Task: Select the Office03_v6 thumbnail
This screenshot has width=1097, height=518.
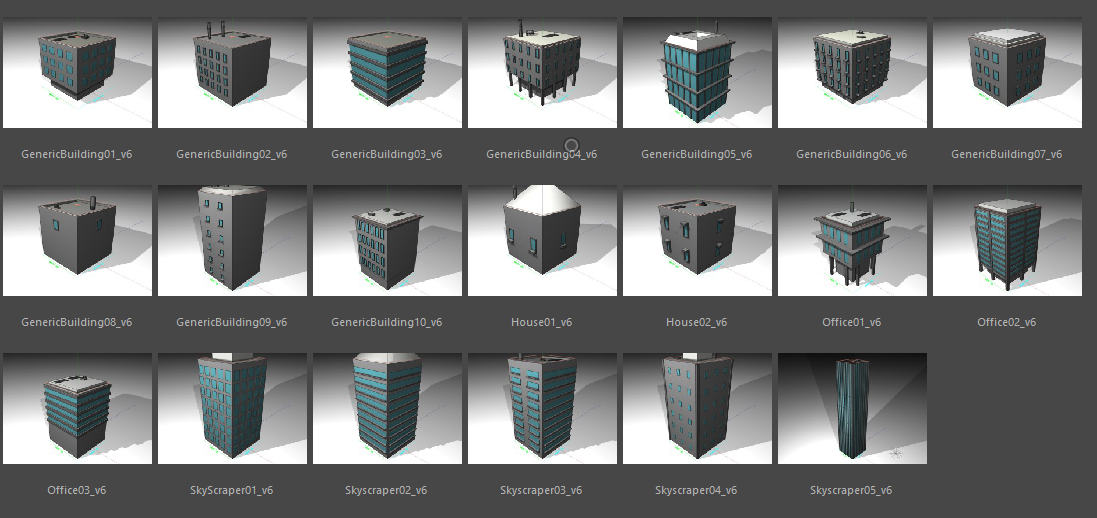Action: pyautogui.click(x=77, y=408)
